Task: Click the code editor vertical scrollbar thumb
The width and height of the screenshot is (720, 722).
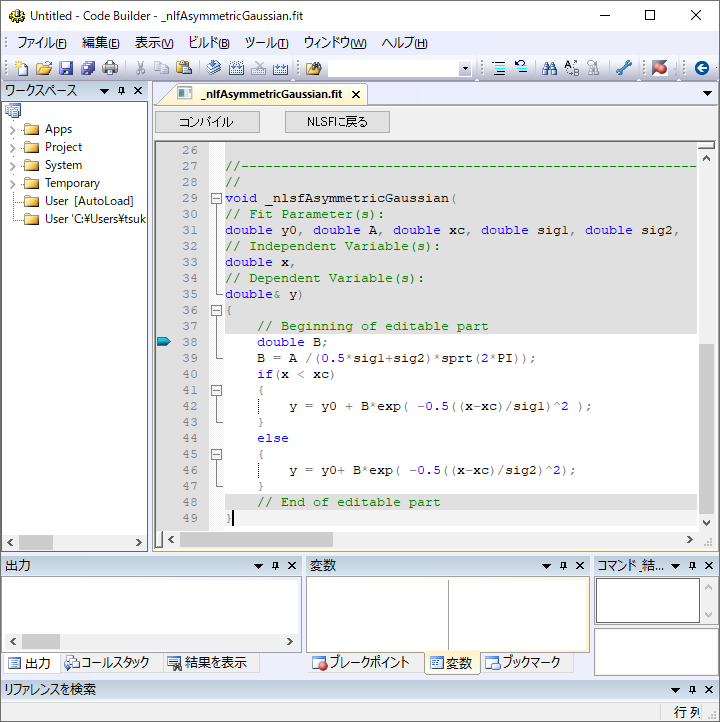Action: [x=706, y=429]
